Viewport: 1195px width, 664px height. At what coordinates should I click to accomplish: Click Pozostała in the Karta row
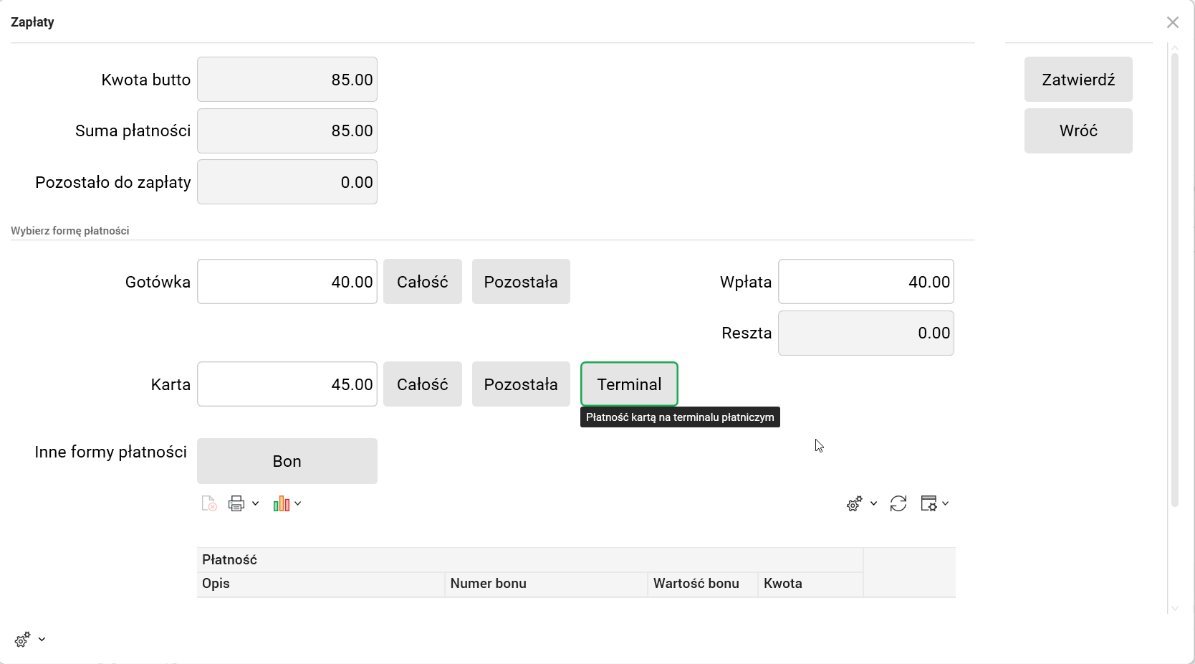pyautogui.click(x=520, y=384)
